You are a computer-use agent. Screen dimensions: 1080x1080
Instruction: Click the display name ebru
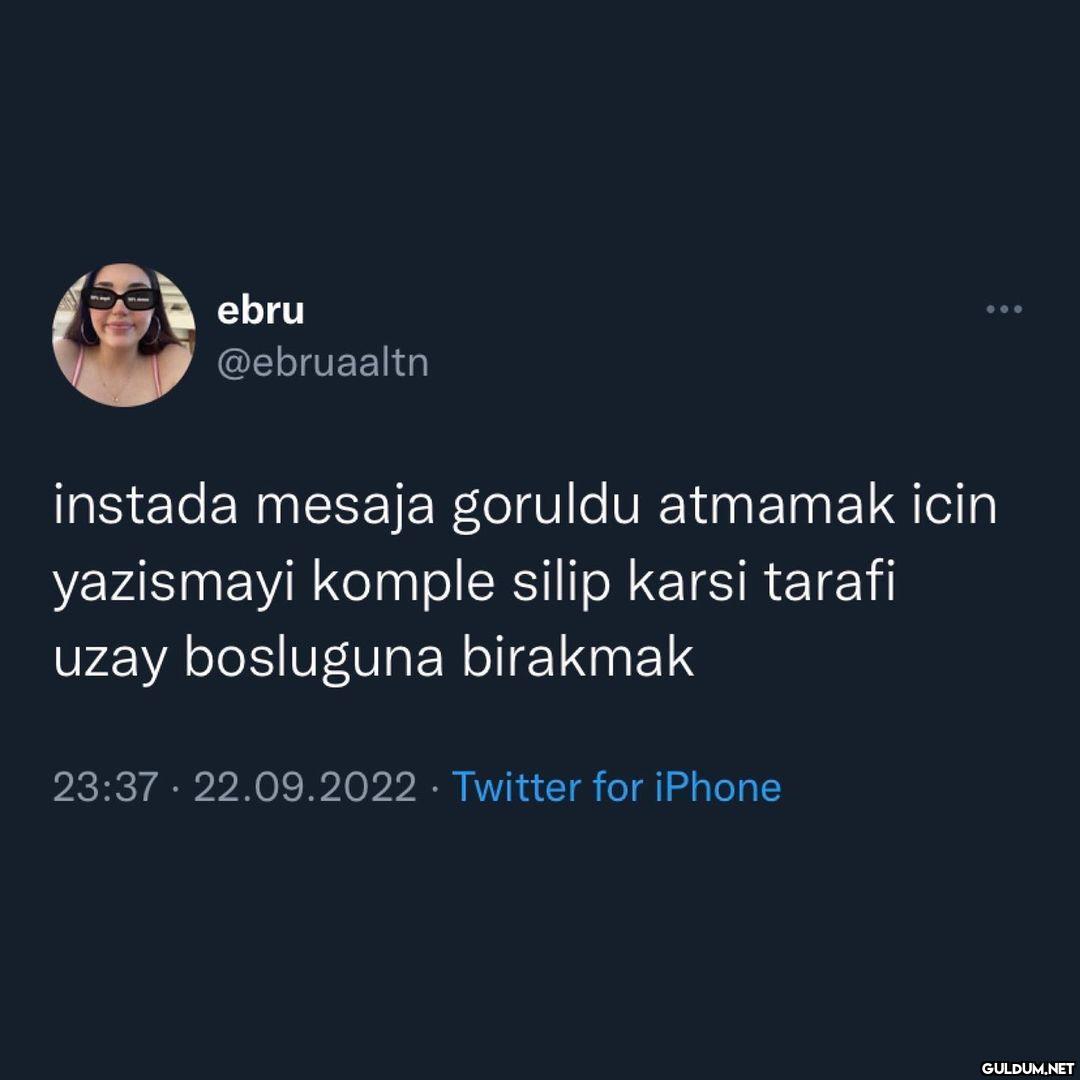260,311
